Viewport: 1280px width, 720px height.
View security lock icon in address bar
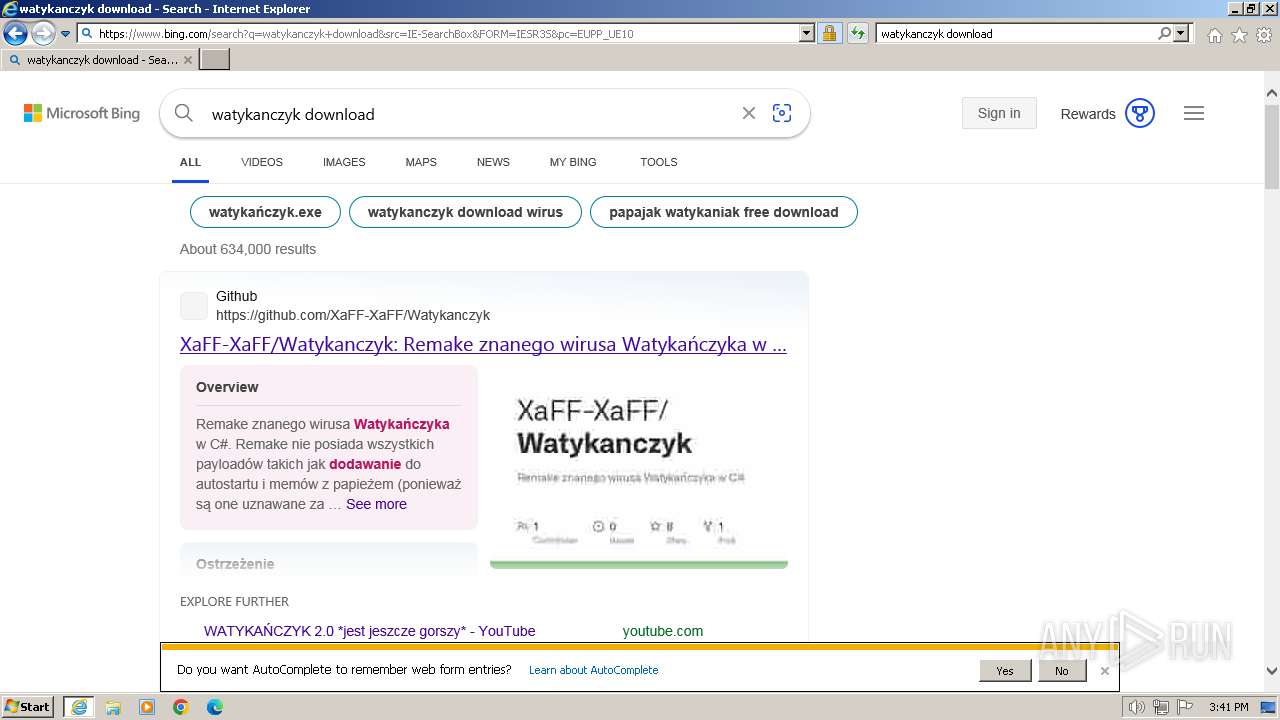pyautogui.click(x=829, y=33)
